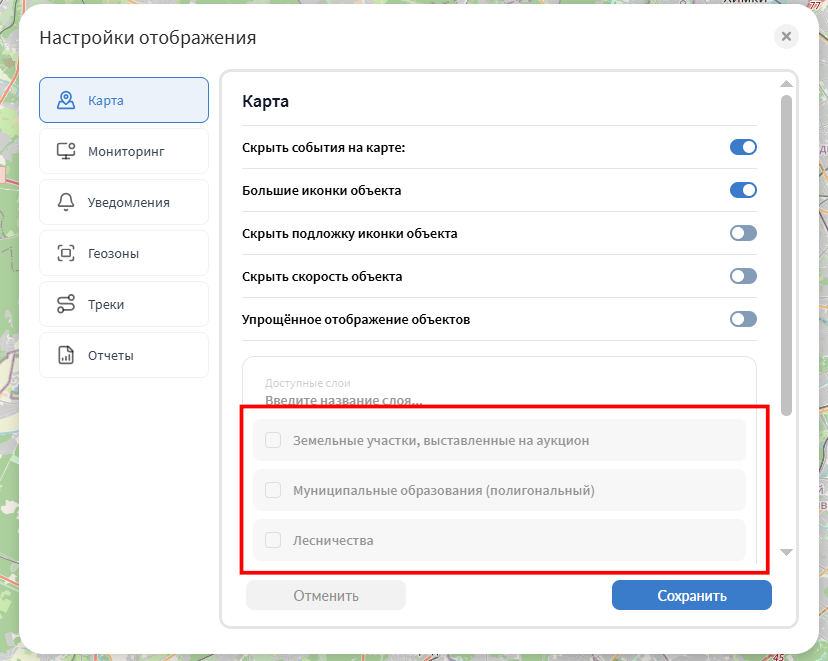The image size is (828, 661).
Task: Enable Упрощённое отображение объектов switch
Action: point(743,319)
